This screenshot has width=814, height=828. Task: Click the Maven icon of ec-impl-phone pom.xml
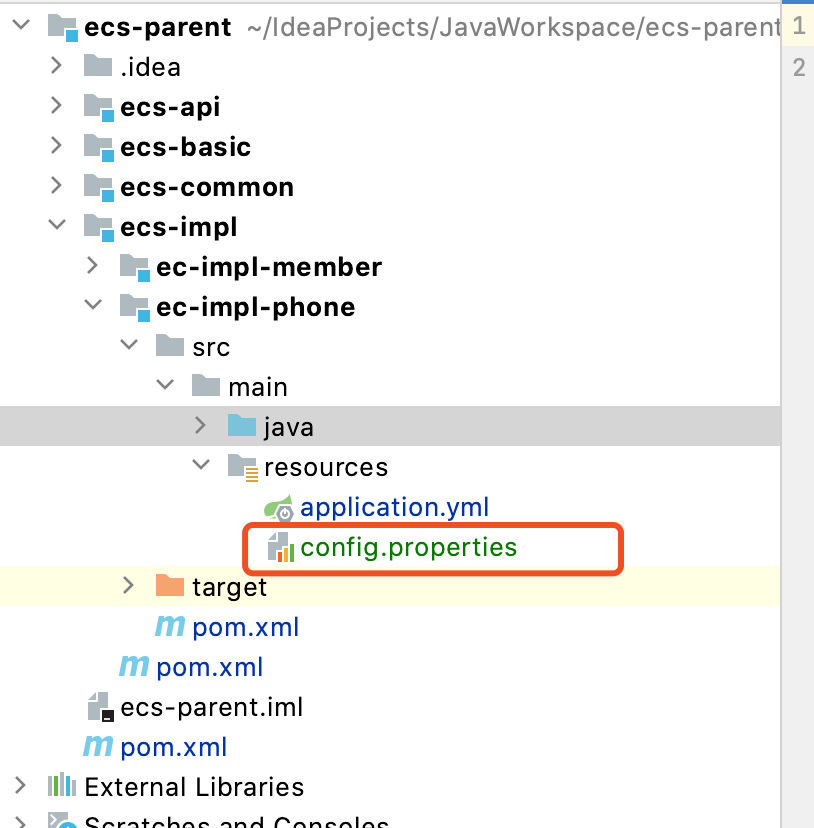tap(169, 627)
